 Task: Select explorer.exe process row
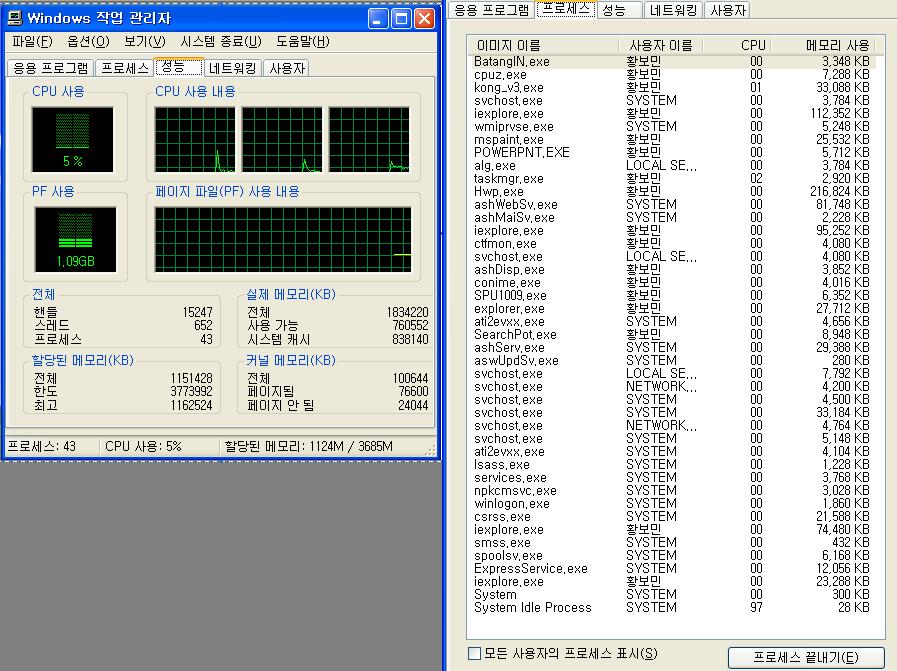point(673,308)
